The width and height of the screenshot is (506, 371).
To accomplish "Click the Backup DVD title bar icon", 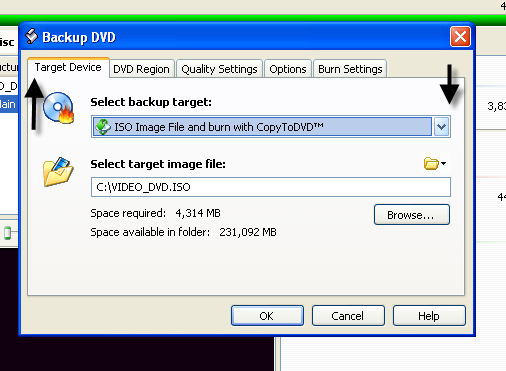I will (x=32, y=36).
